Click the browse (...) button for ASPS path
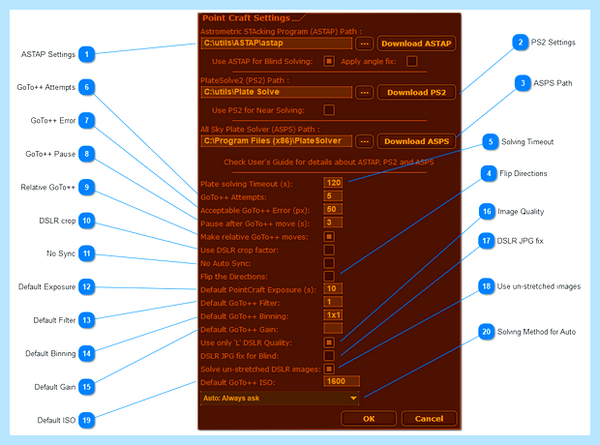Viewport: 600px width, 445px height. [x=364, y=142]
